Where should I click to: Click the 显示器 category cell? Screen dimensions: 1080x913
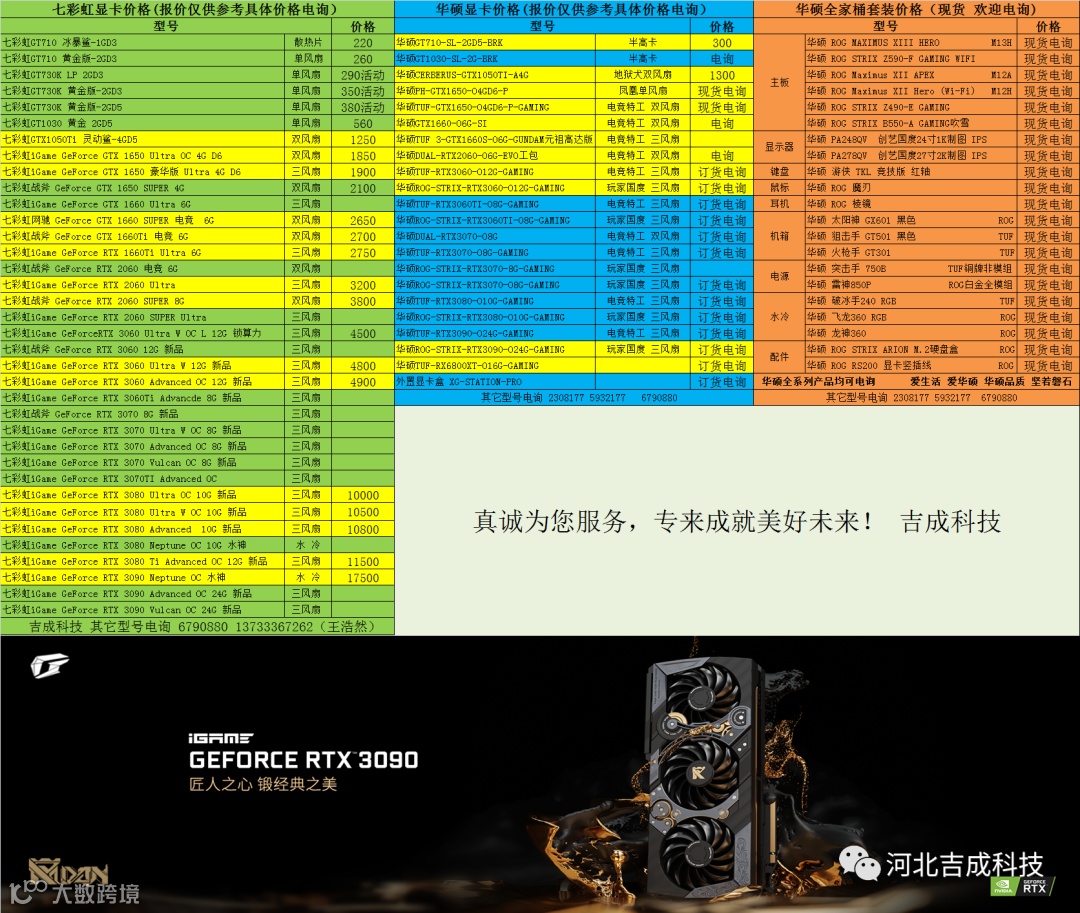(780, 147)
